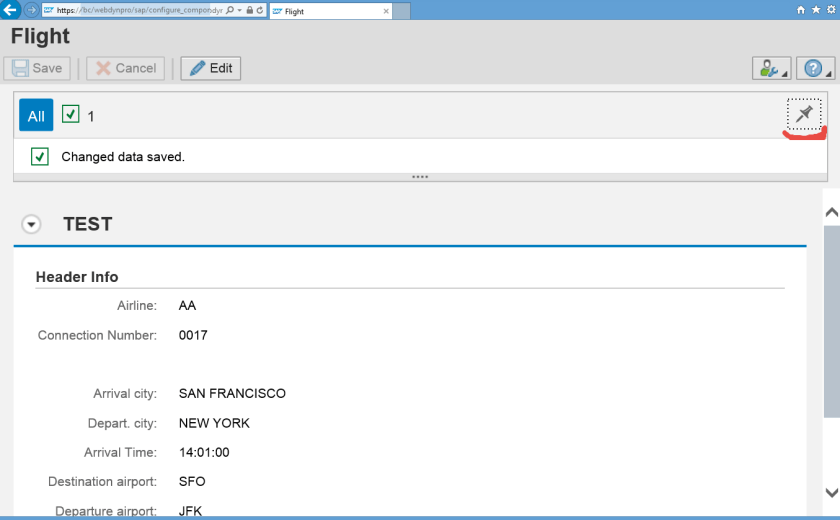Open the personalization user-wrench menu
The height and width of the screenshot is (520, 840).
pos(771,69)
